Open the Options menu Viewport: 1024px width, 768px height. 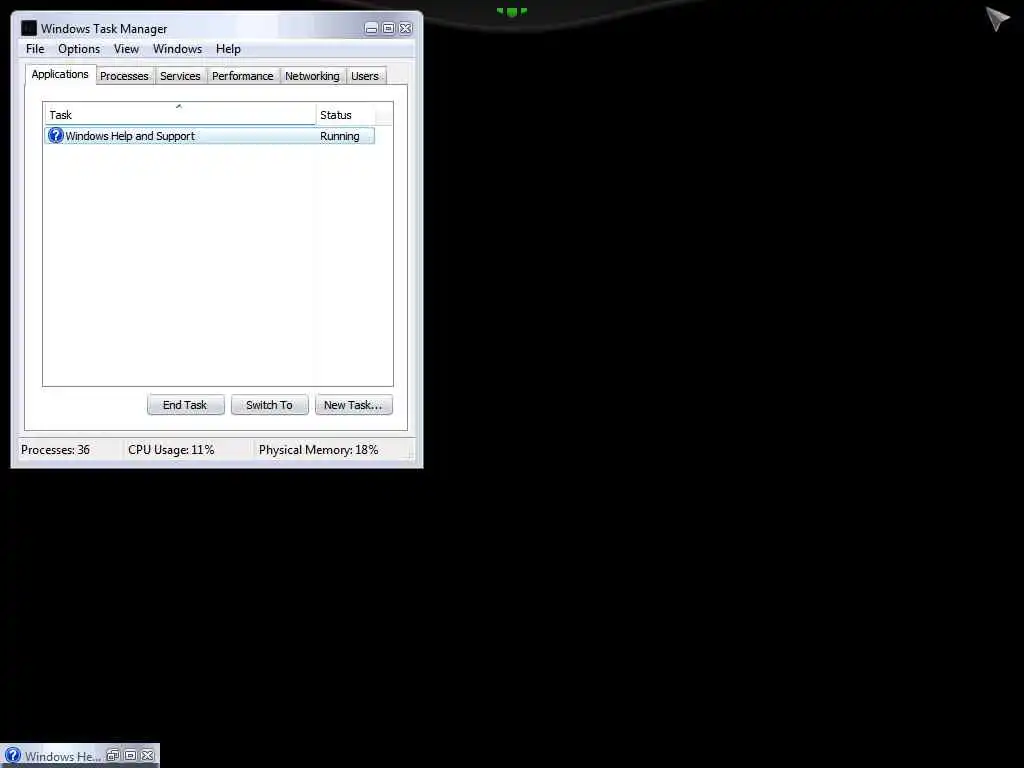pyautogui.click(x=79, y=49)
